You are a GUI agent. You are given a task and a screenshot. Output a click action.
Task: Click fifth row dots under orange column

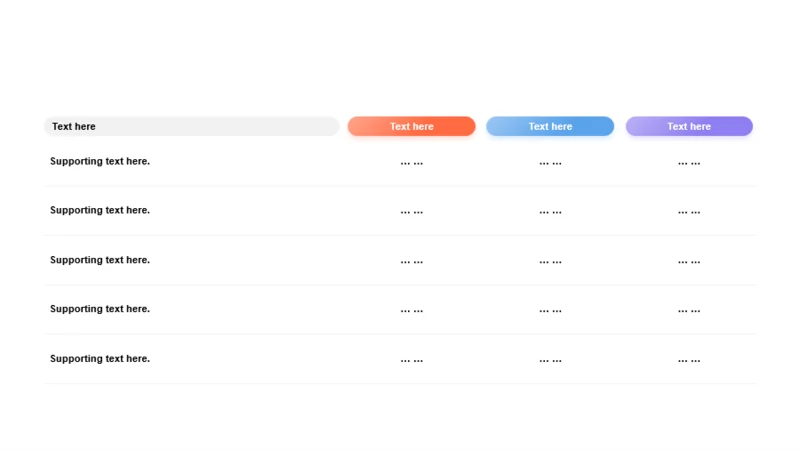412,361
